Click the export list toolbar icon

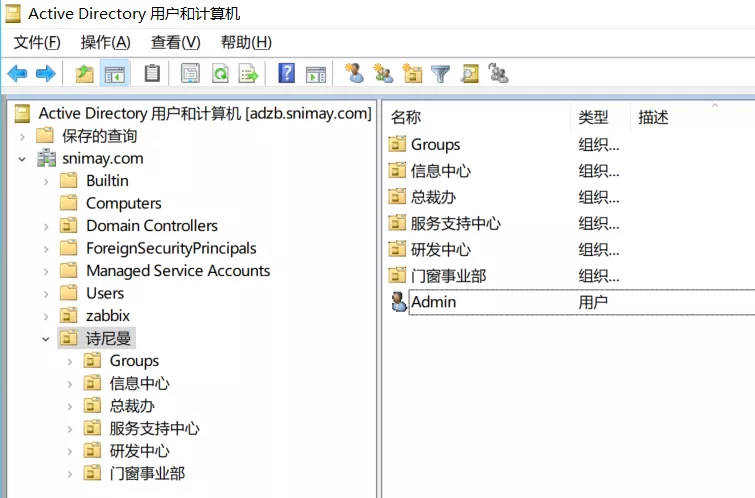[x=248, y=73]
